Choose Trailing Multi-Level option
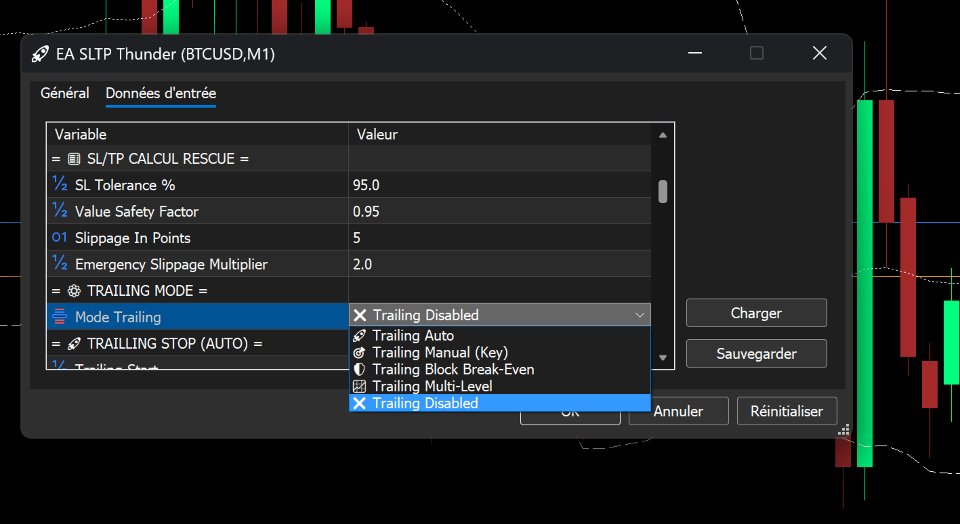 [x=500, y=386]
